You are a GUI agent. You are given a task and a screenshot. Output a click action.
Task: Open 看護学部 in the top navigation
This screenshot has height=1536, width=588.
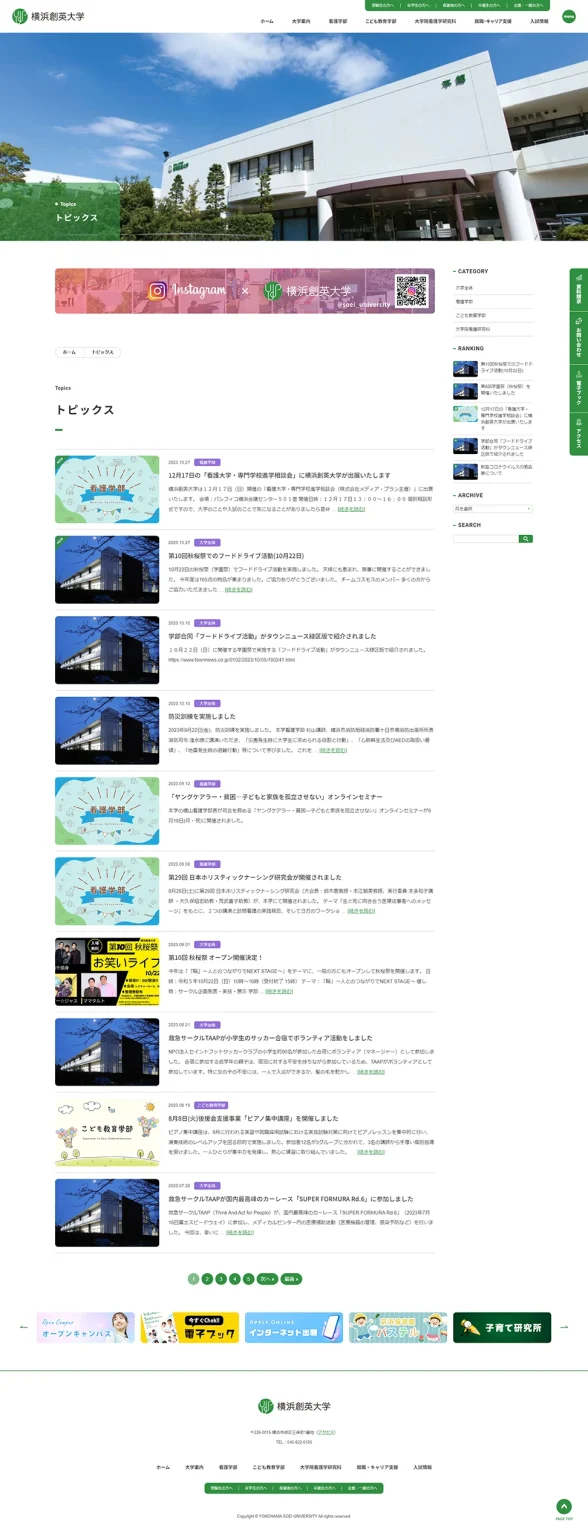pyautogui.click(x=338, y=21)
